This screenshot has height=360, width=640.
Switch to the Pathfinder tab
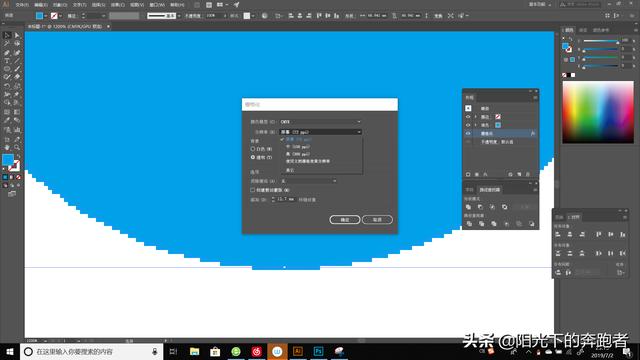[x=489, y=189]
